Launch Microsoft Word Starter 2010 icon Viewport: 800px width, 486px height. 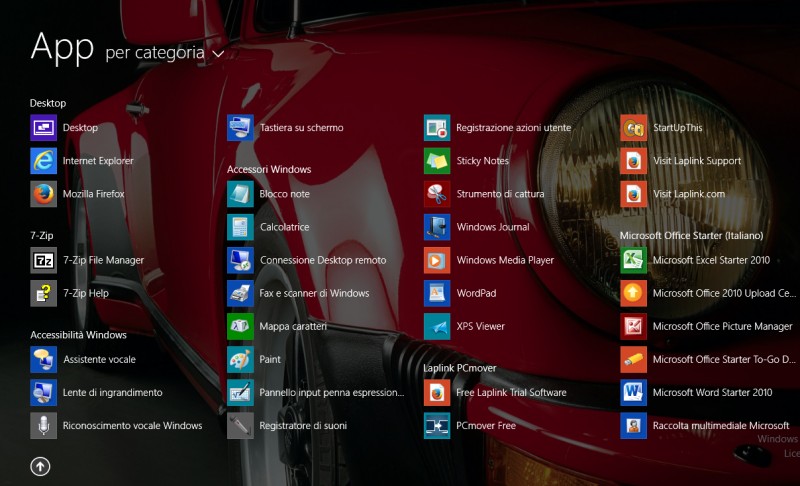click(x=634, y=393)
